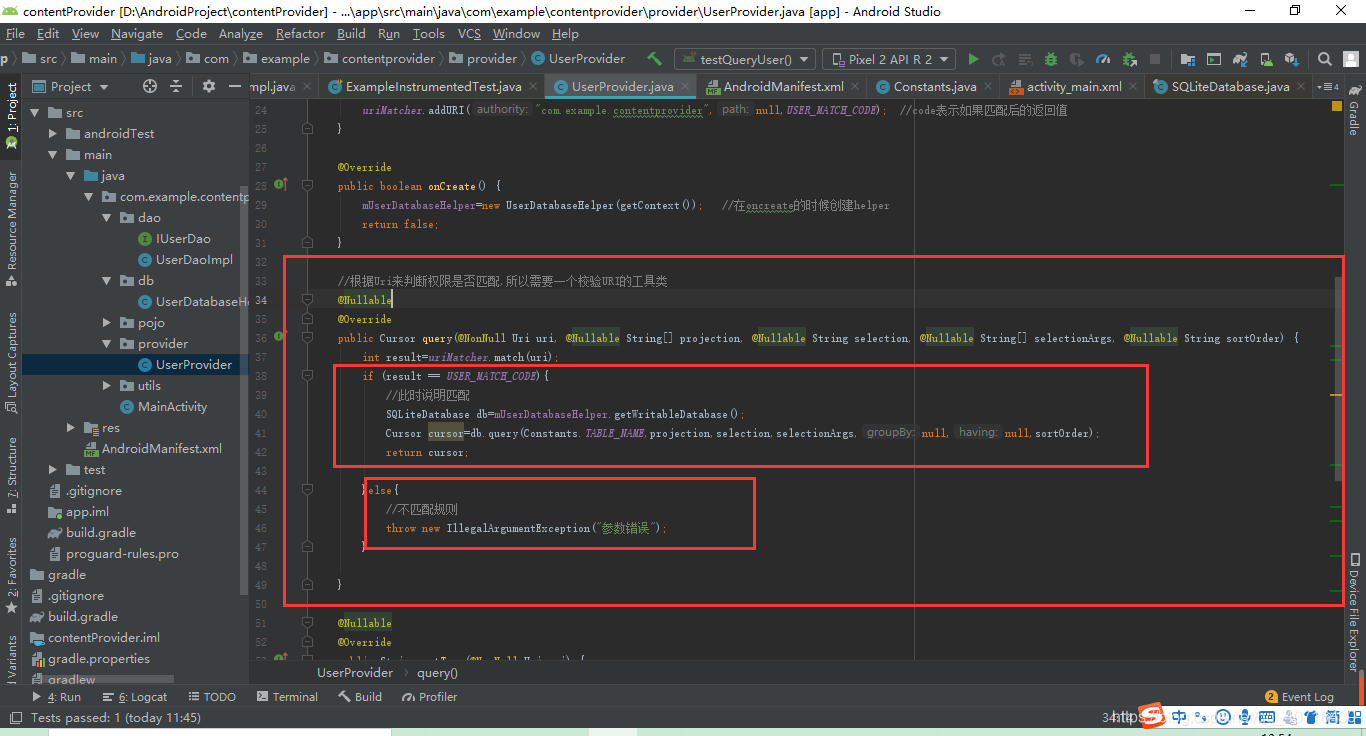Open the SDK Manager icon
The width and height of the screenshot is (1366, 736).
pos(1292,59)
